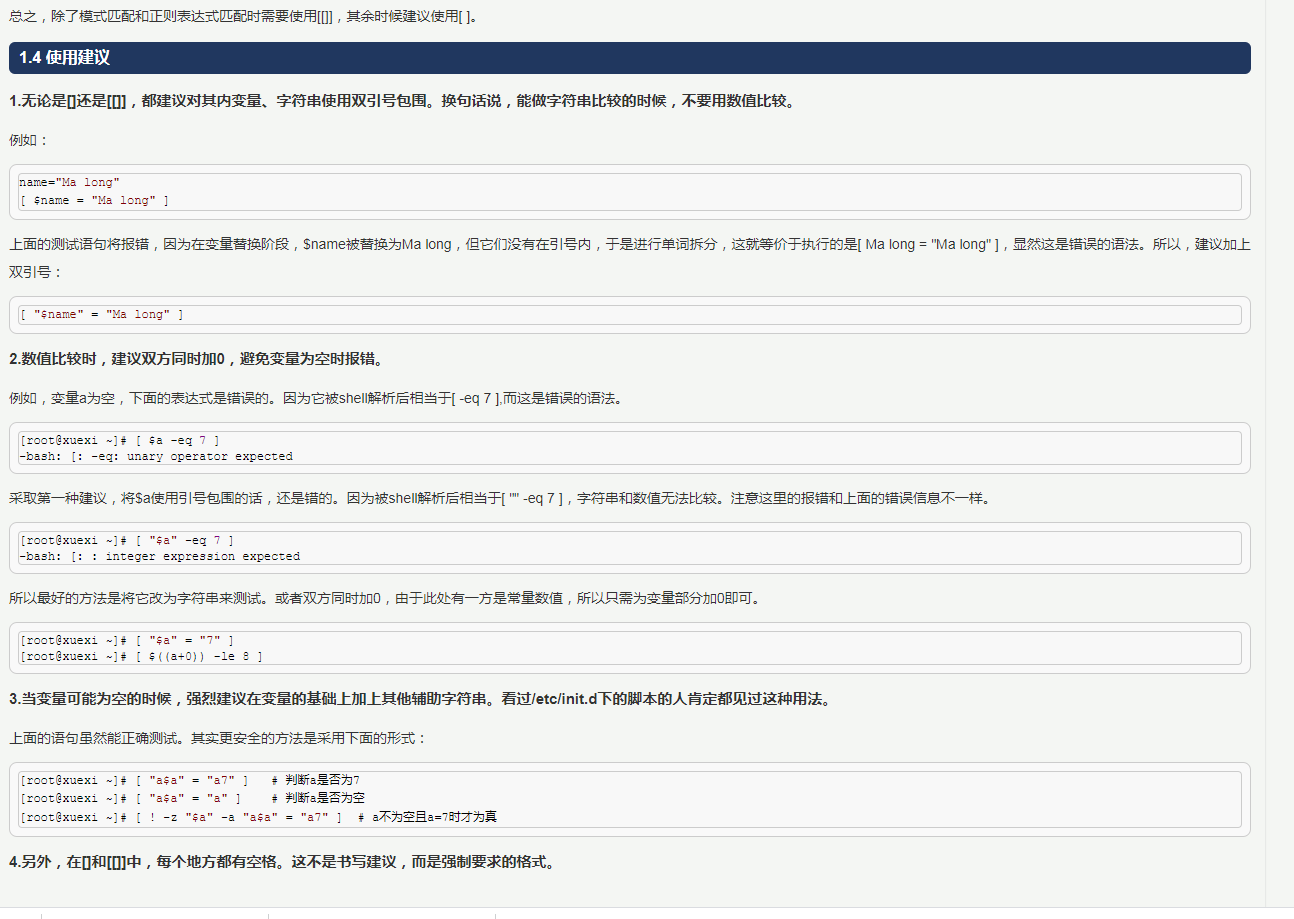Click bold tip 4 about required spaces in brackets

(281, 861)
